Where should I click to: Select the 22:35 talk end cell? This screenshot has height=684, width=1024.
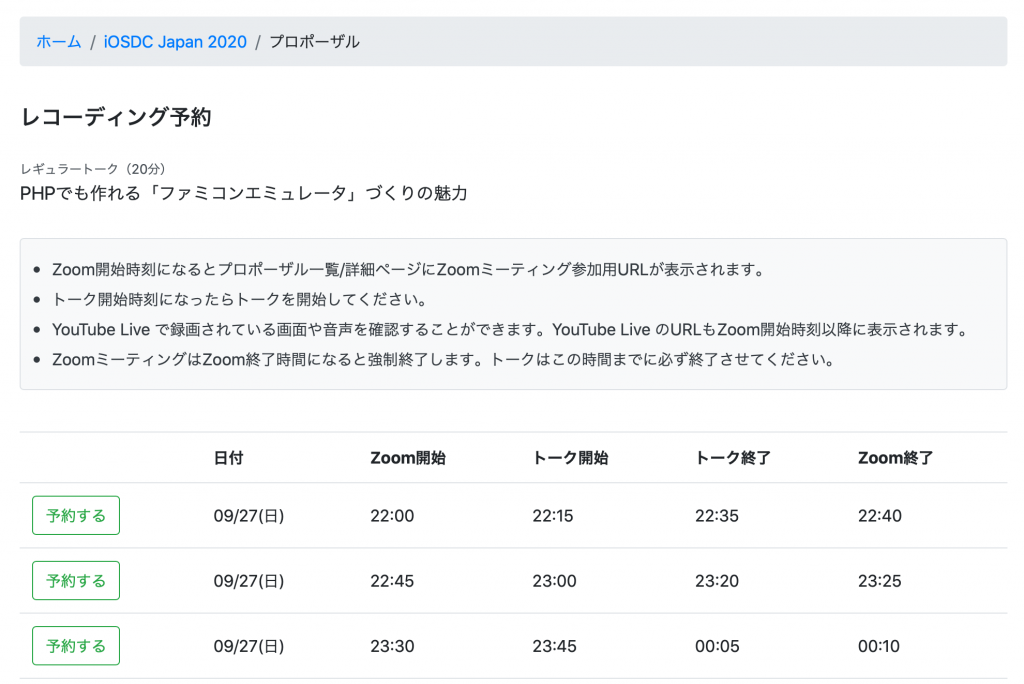click(716, 516)
